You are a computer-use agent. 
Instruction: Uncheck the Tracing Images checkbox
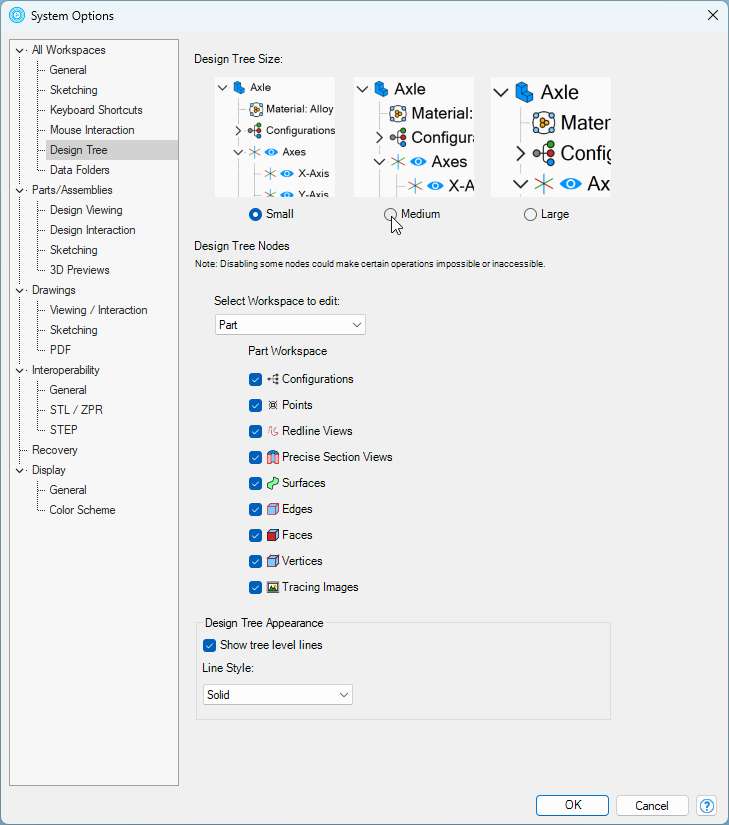coord(255,587)
